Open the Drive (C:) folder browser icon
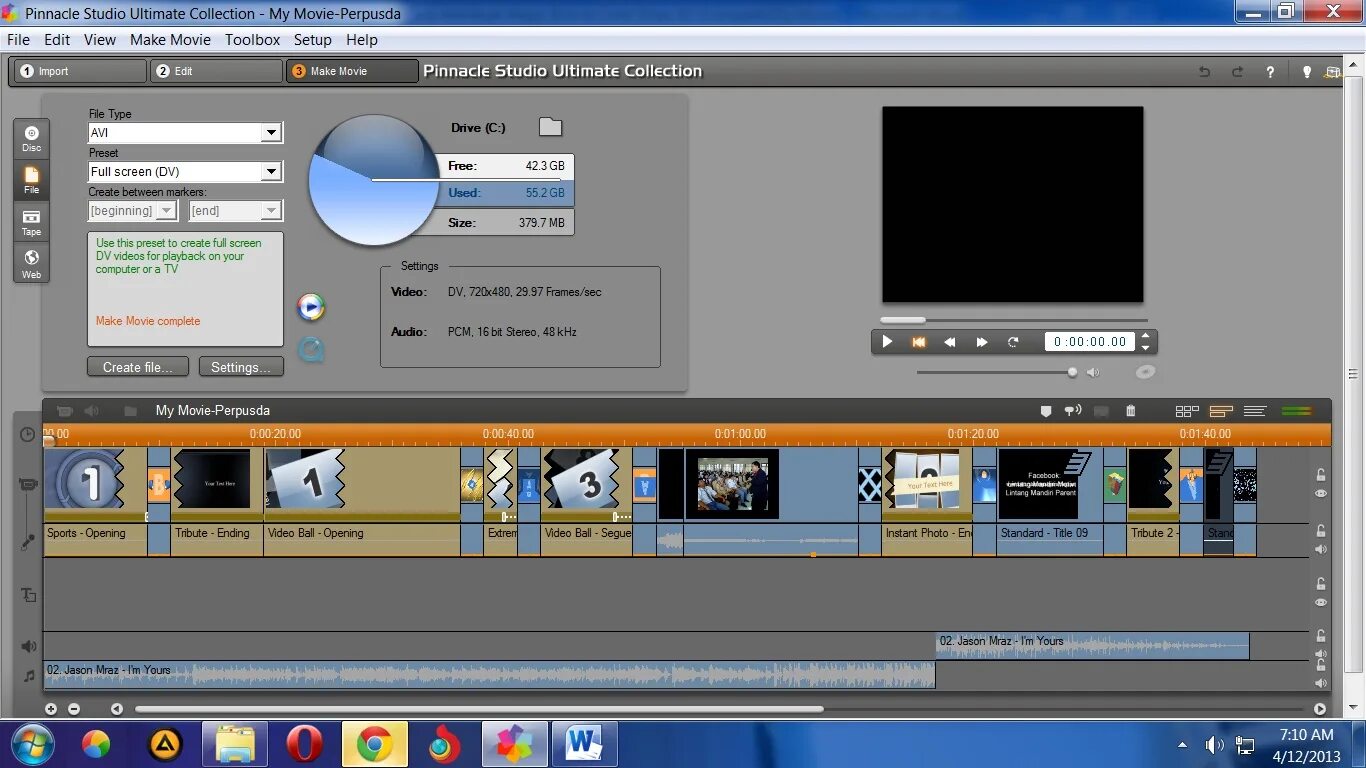The image size is (1366, 768). 550,127
